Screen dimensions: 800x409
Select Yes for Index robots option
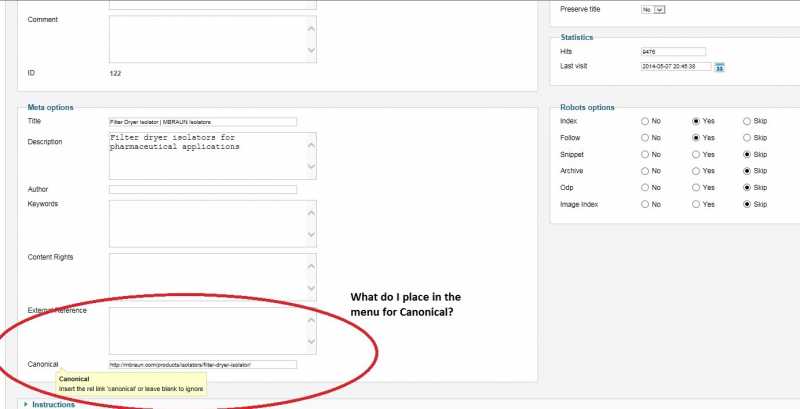pyautogui.click(x=695, y=121)
